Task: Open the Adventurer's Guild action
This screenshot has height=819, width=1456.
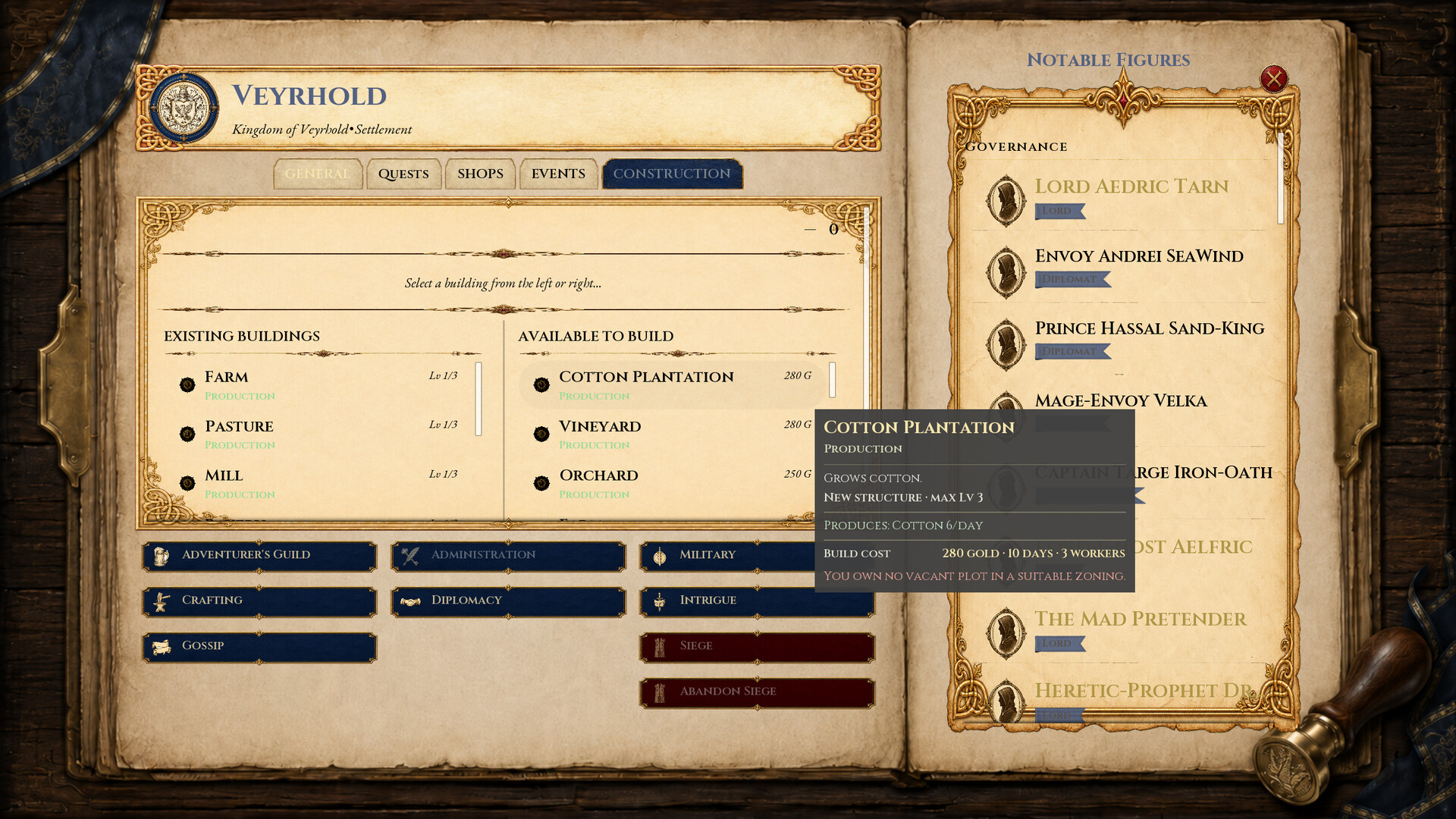Action: pyautogui.click(x=259, y=555)
